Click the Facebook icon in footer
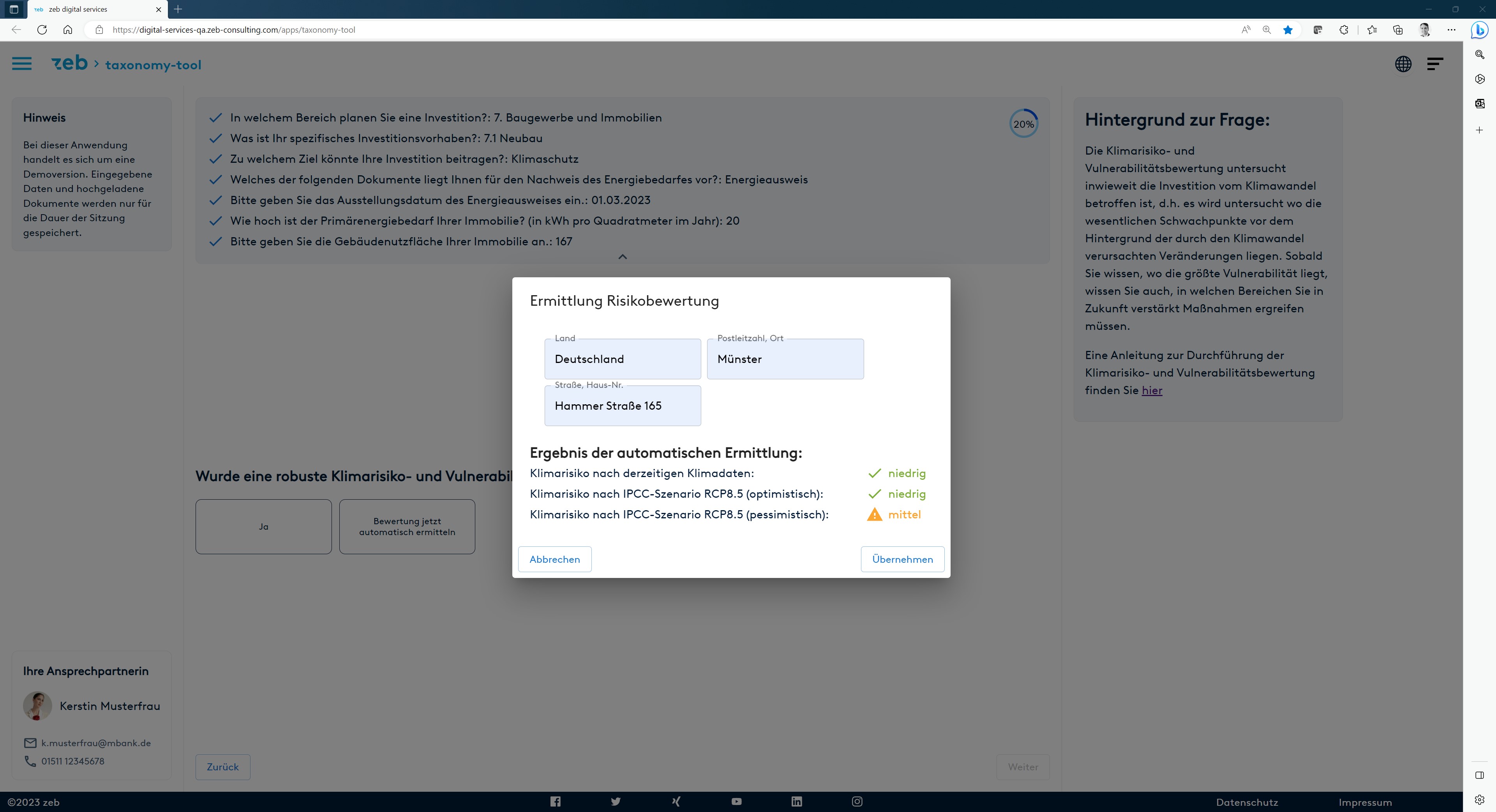The image size is (1496, 812). pyautogui.click(x=555, y=801)
